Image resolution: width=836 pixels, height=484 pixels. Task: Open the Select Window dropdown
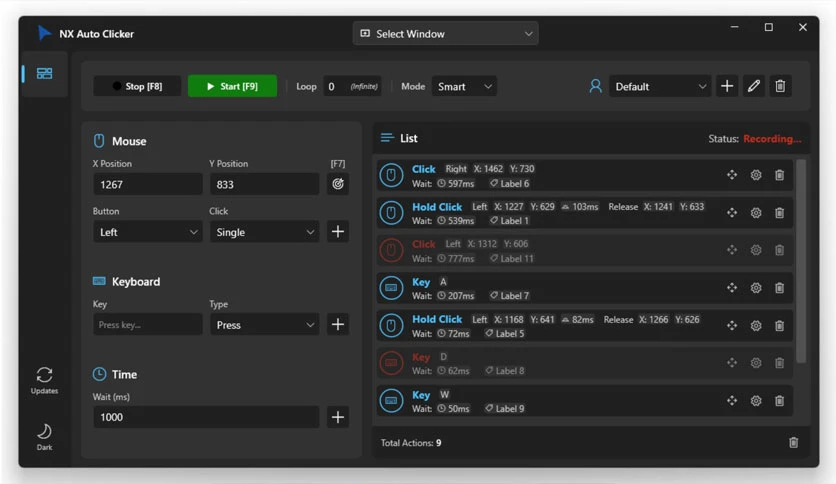[x=445, y=34]
